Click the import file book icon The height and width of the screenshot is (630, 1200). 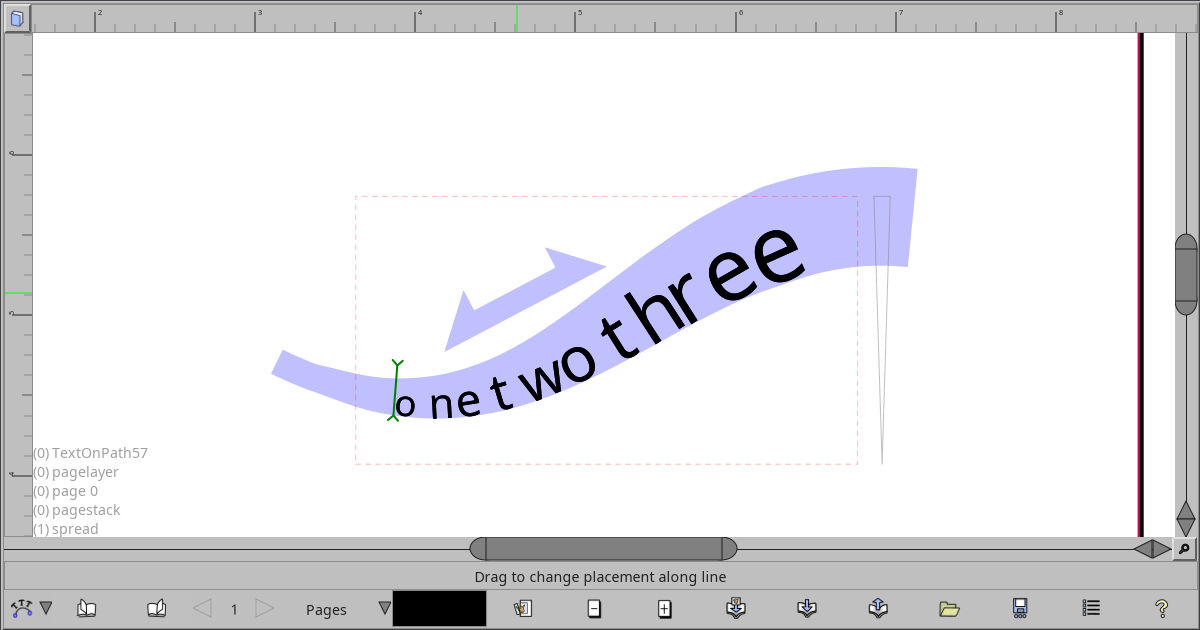(807, 607)
